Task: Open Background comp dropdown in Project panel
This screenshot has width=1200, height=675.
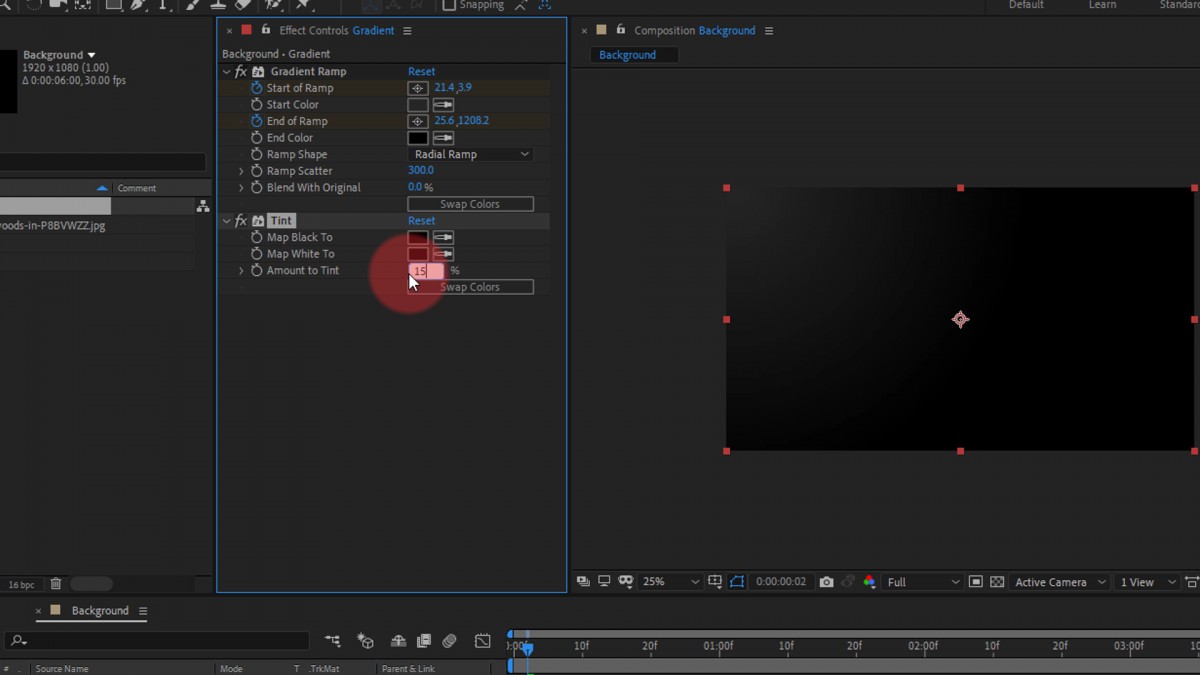Action: tap(92, 55)
